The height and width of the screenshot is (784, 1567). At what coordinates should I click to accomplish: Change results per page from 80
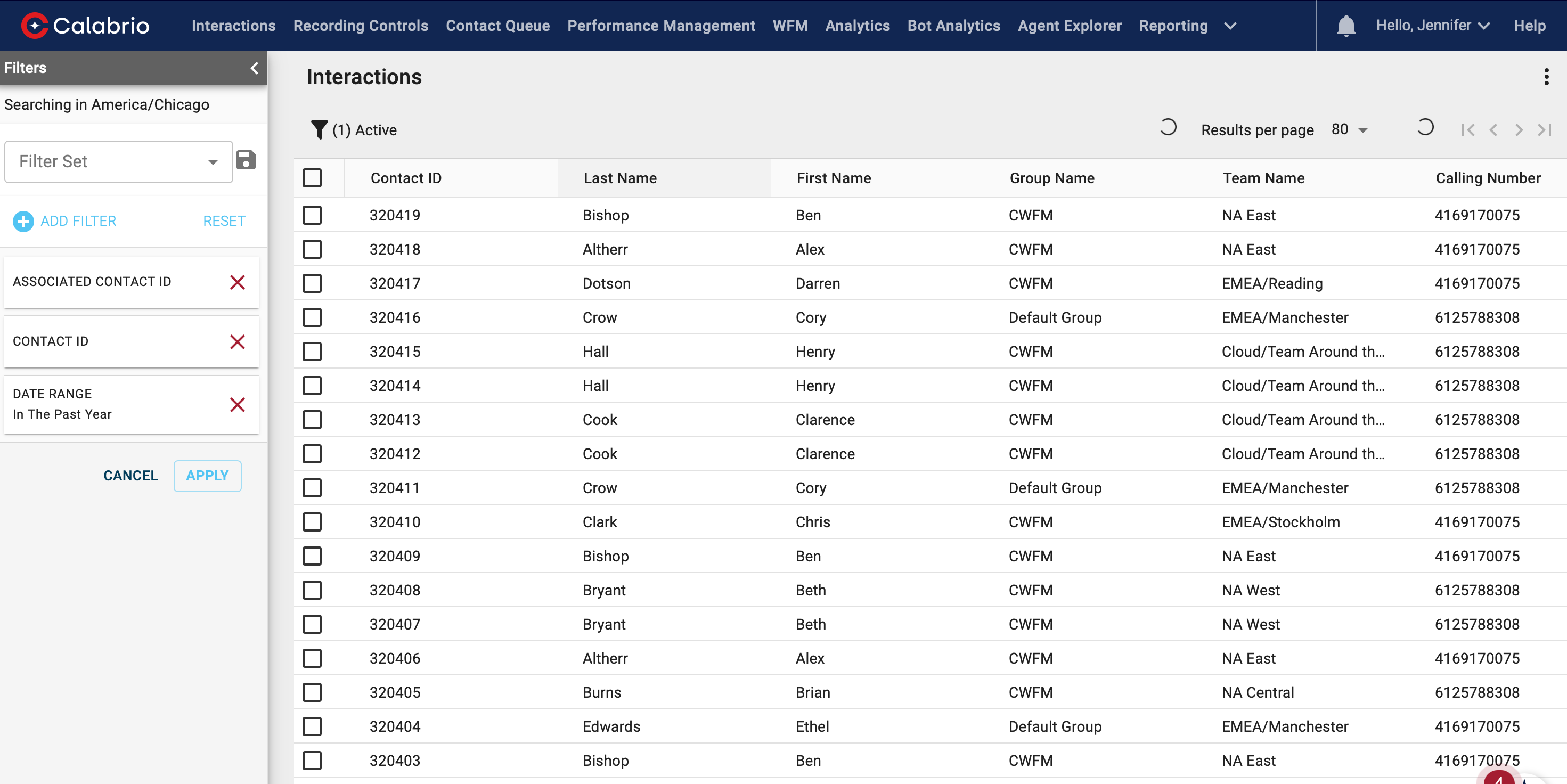1349,129
